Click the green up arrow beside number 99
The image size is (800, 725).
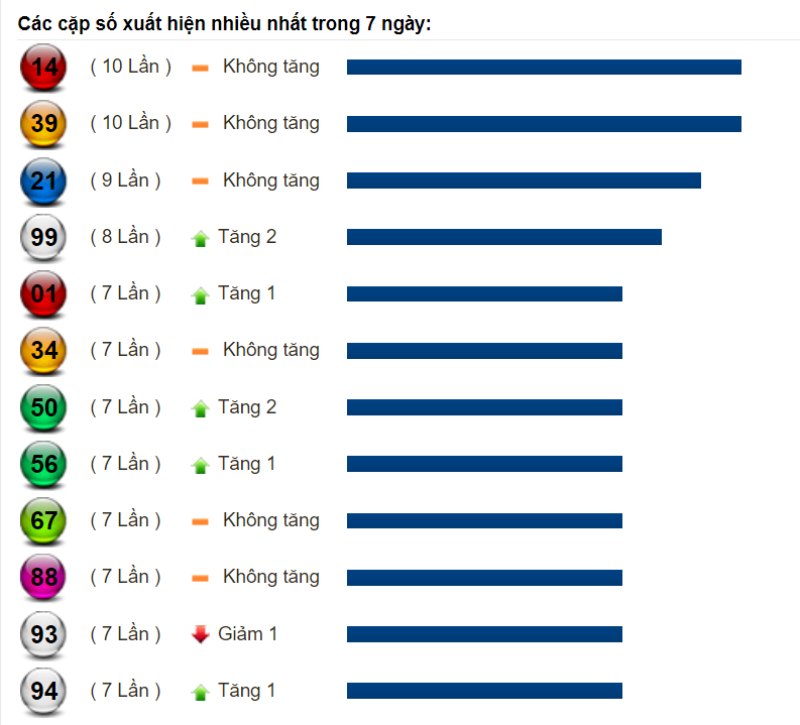(x=201, y=238)
